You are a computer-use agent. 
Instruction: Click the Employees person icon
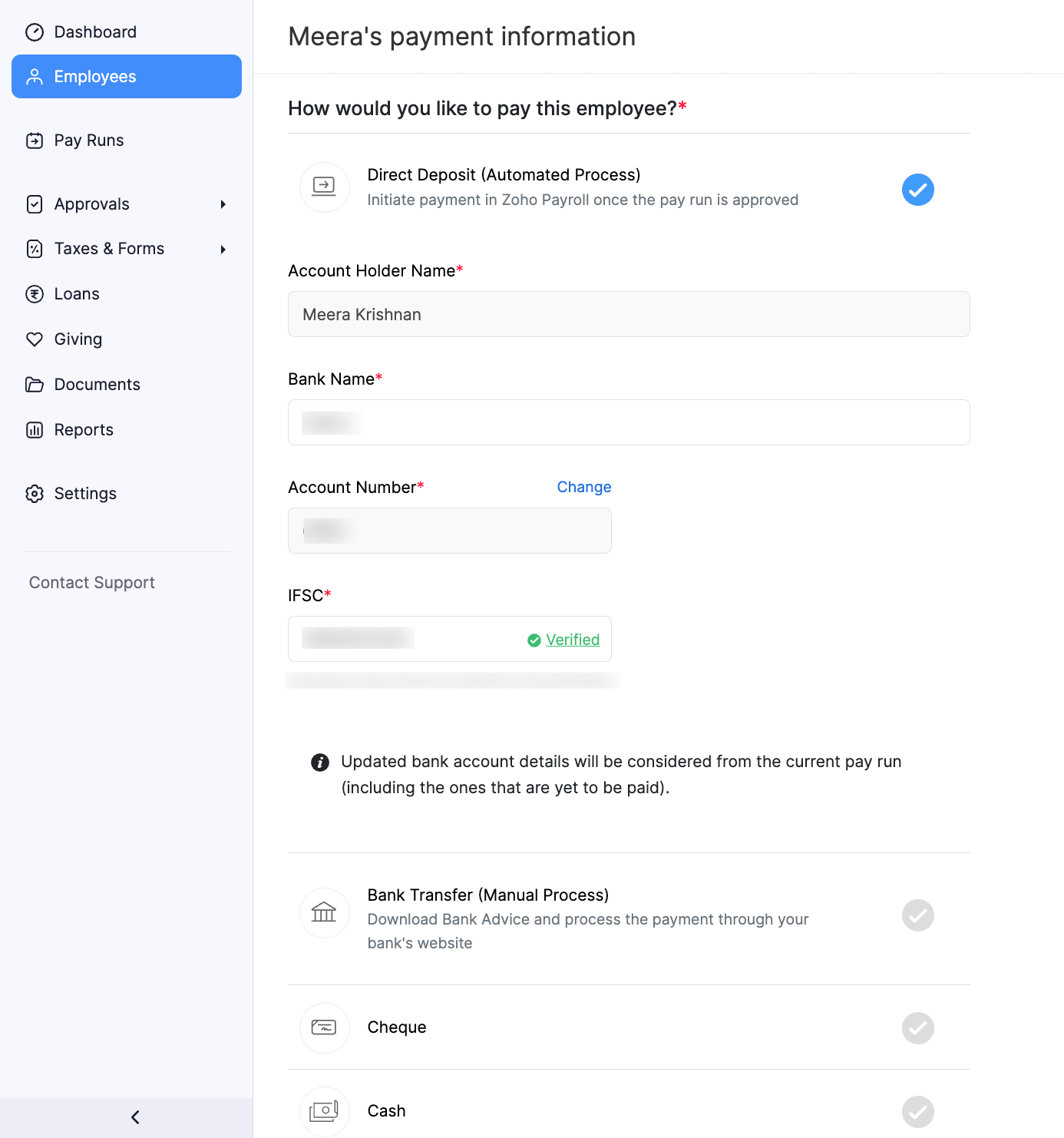[35, 76]
